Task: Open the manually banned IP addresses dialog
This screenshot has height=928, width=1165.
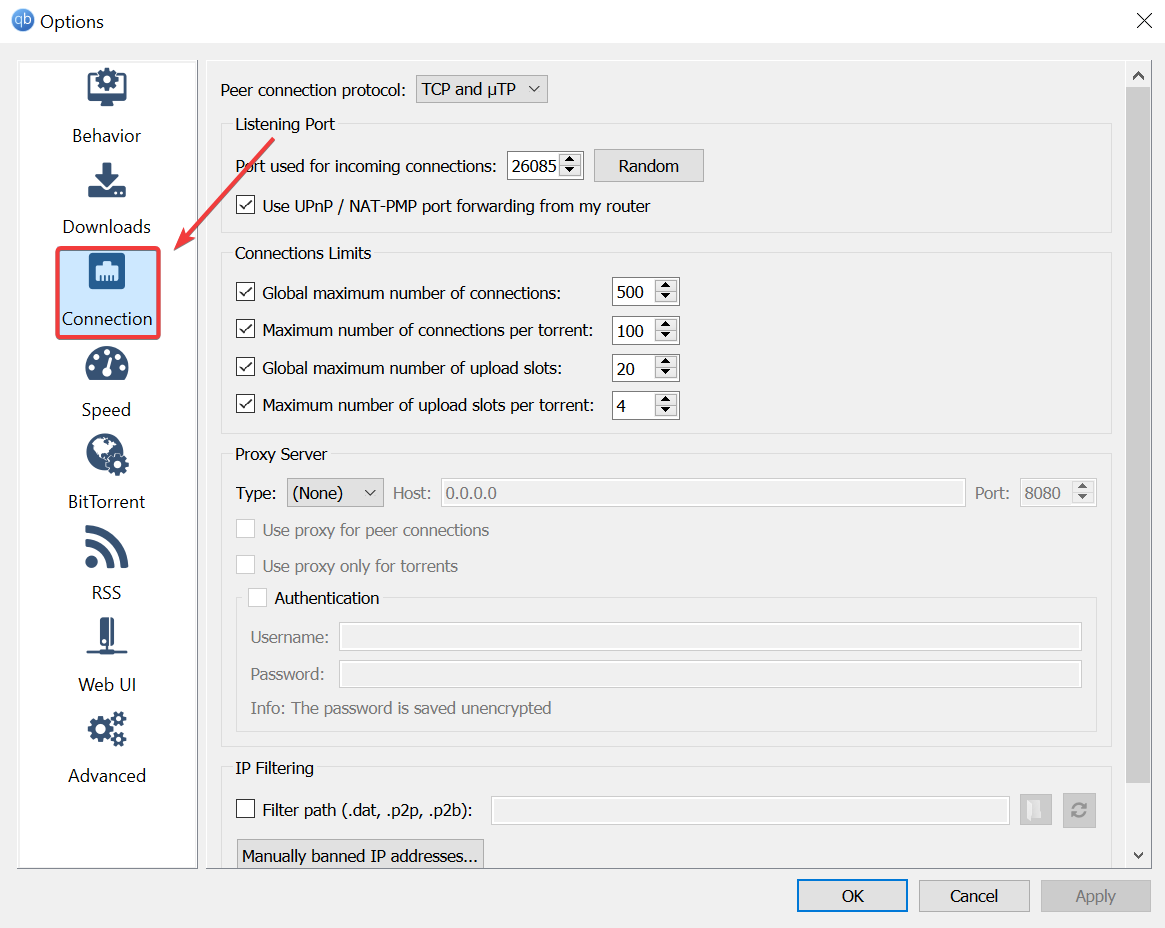Action: [359, 855]
